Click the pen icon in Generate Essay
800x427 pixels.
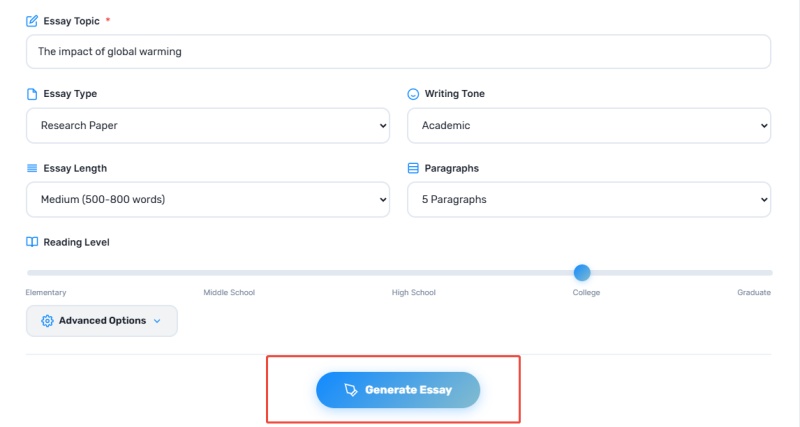click(x=351, y=390)
